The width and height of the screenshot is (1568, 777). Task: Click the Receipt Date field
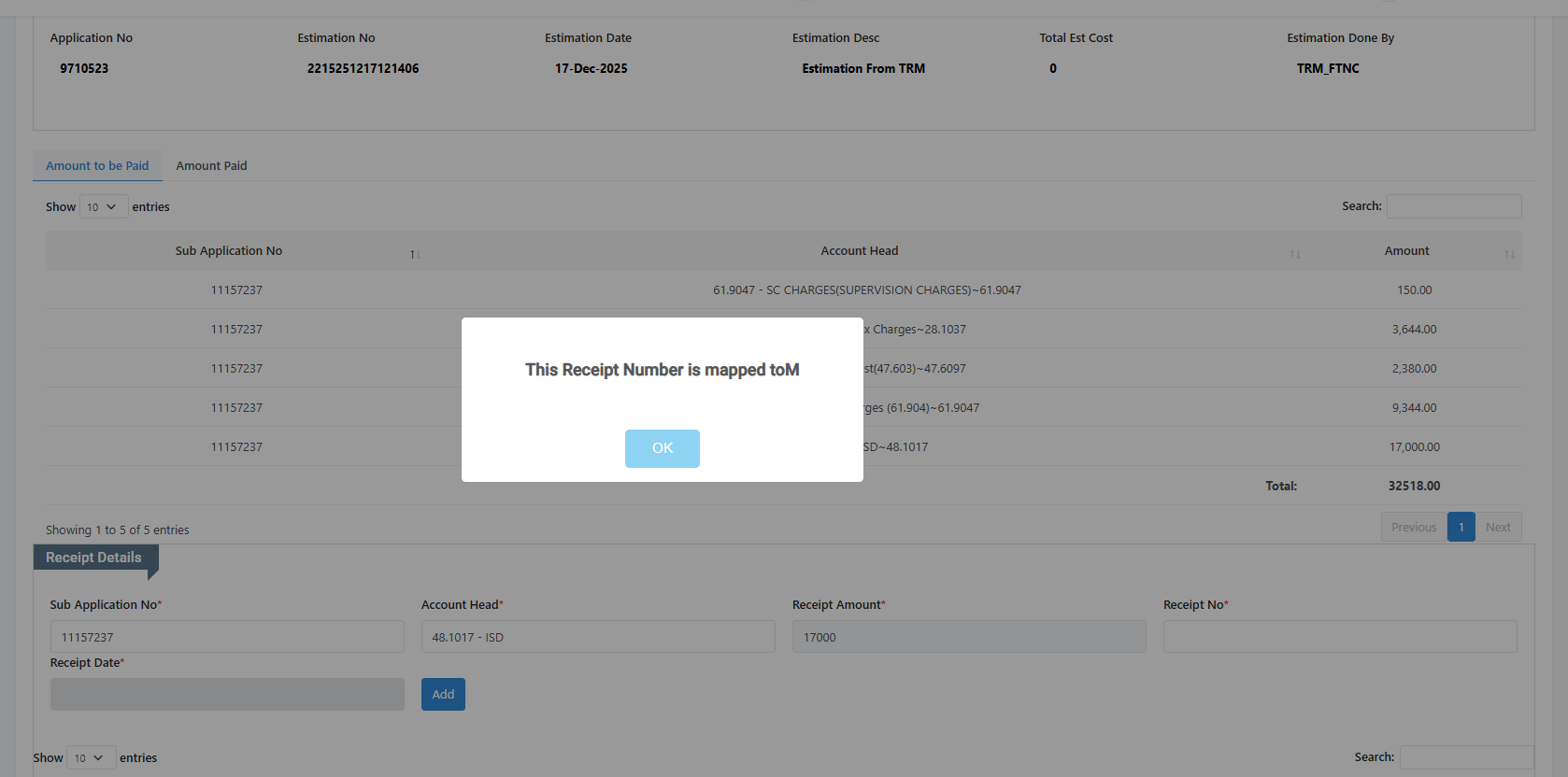(227, 695)
